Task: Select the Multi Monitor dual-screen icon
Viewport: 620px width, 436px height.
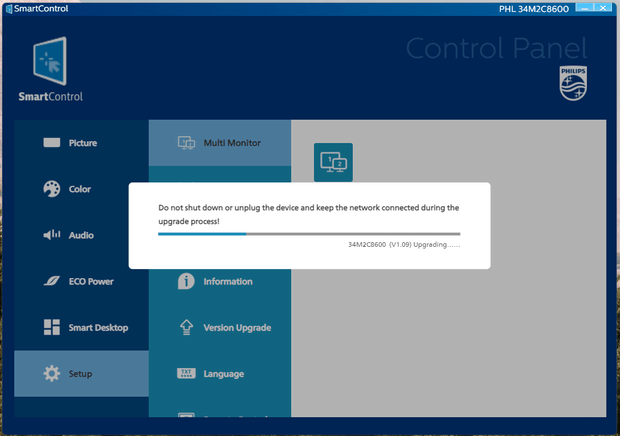Action: [x=186, y=143]
